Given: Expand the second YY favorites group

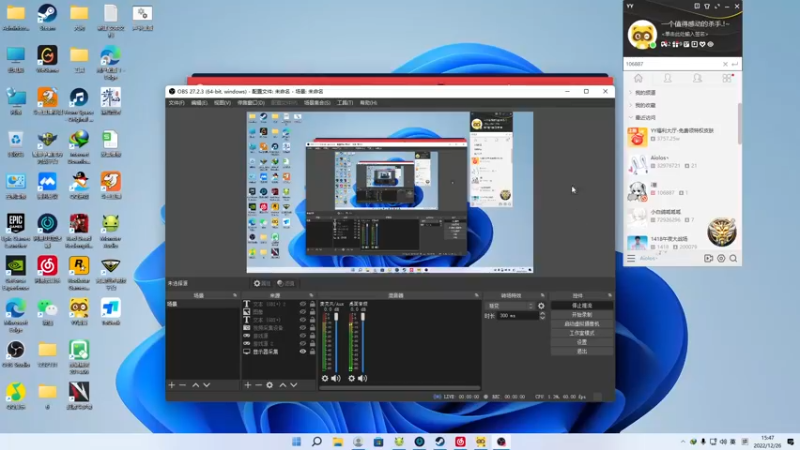Looking at the screenshot, I should pyautogui.click(x=631, y=105).
